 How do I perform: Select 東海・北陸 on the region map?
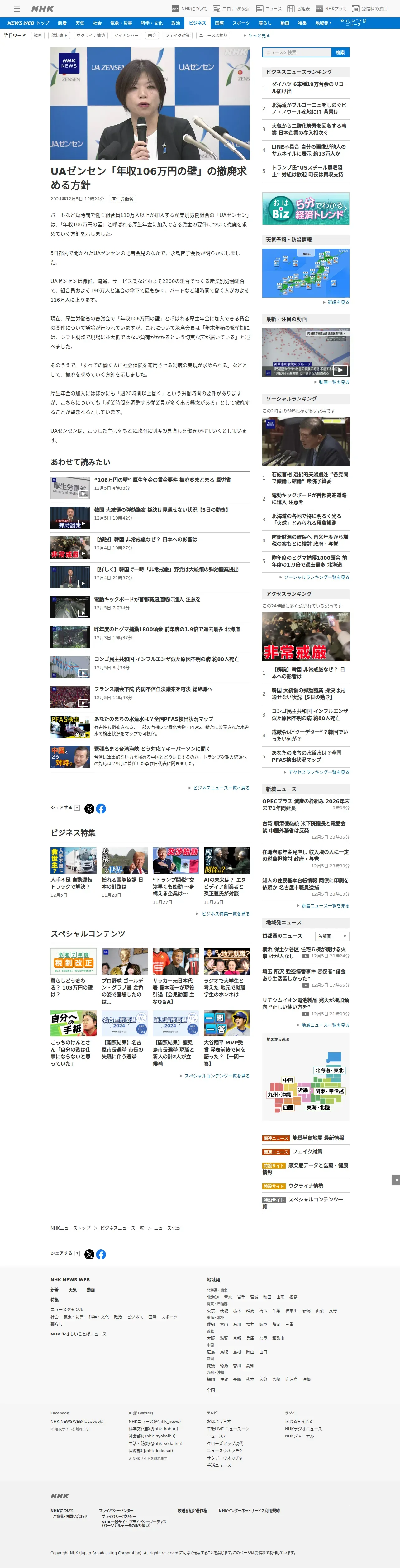(318, 1108)
